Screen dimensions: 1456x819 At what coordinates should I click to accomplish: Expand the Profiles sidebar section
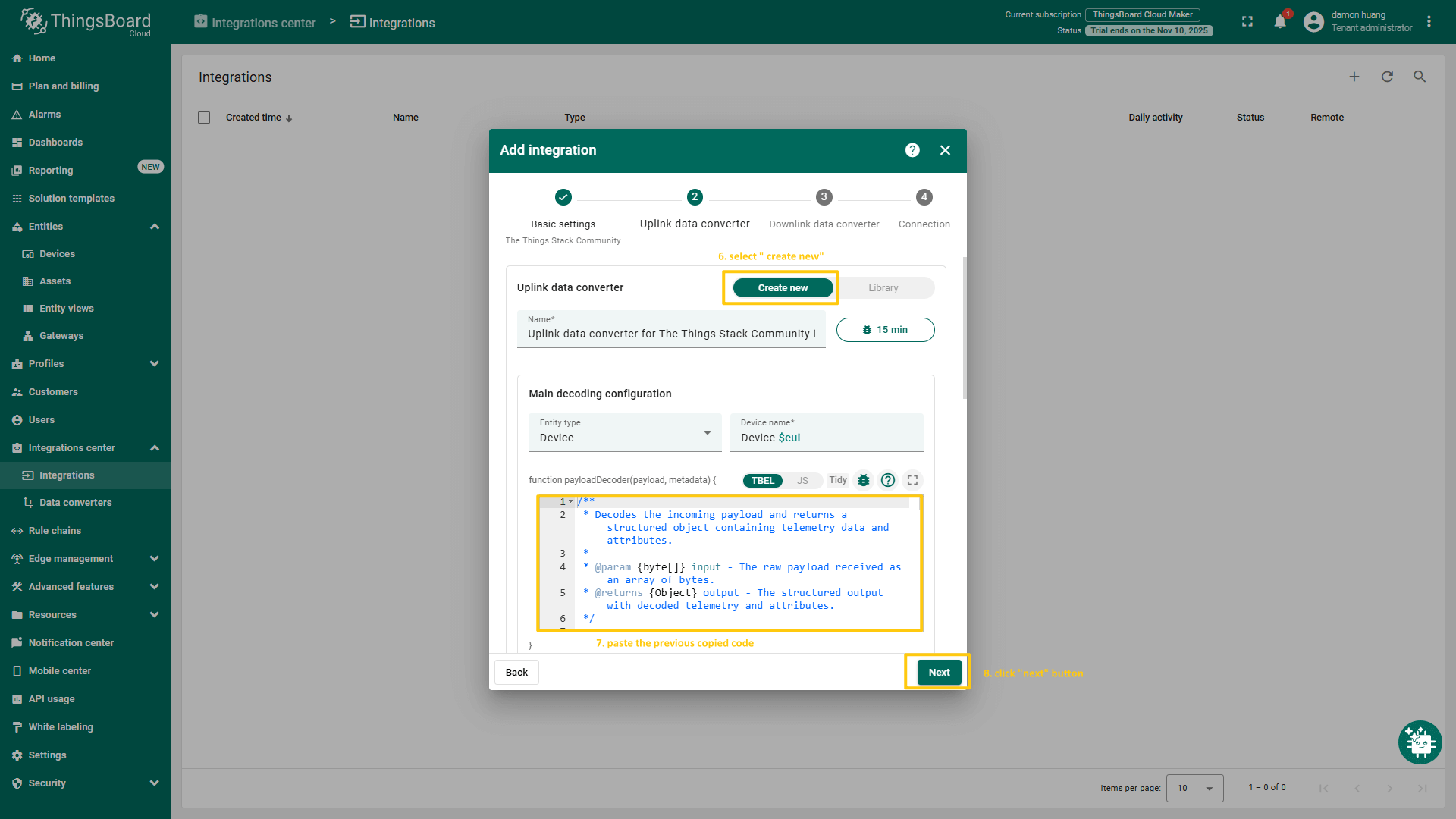[155, 364]
